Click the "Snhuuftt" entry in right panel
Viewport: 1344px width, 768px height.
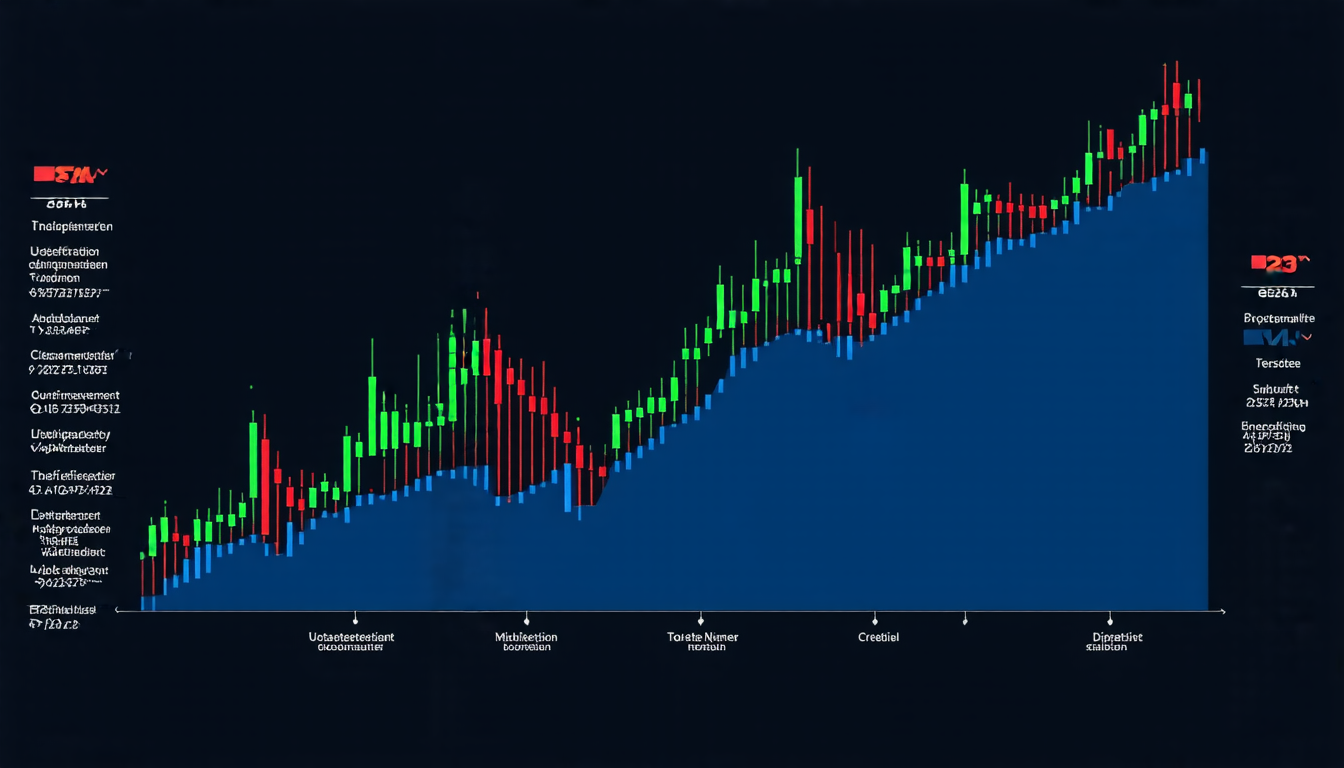tap(1276, 390)
